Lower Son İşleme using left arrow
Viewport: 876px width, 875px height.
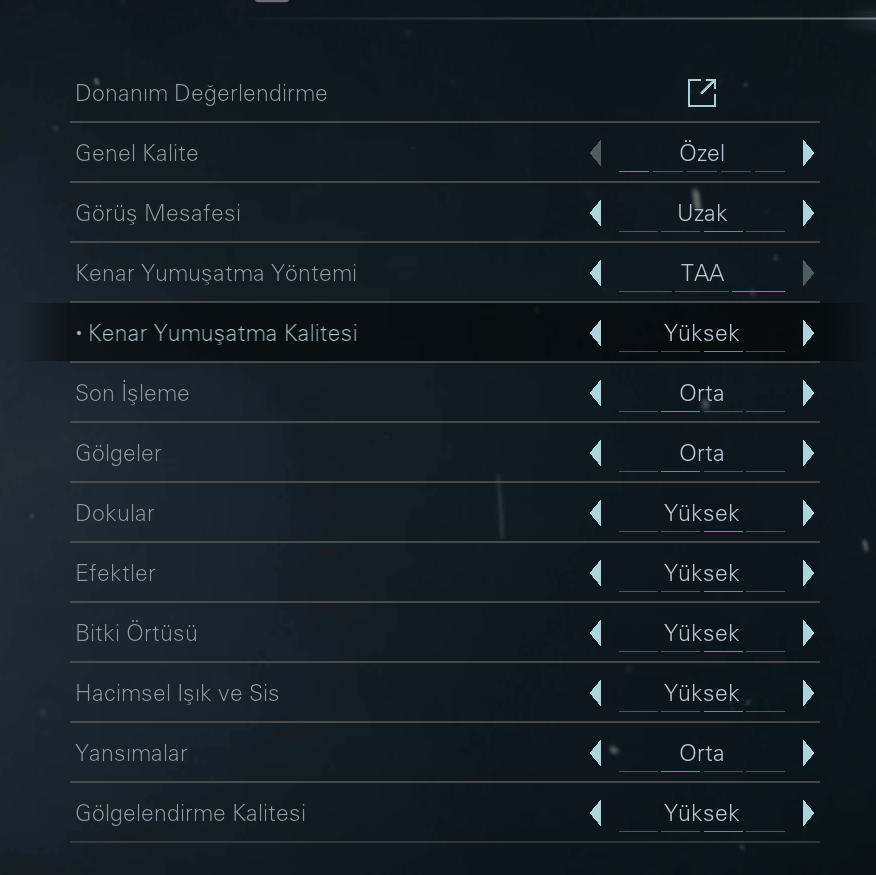(x=596, y=393)
